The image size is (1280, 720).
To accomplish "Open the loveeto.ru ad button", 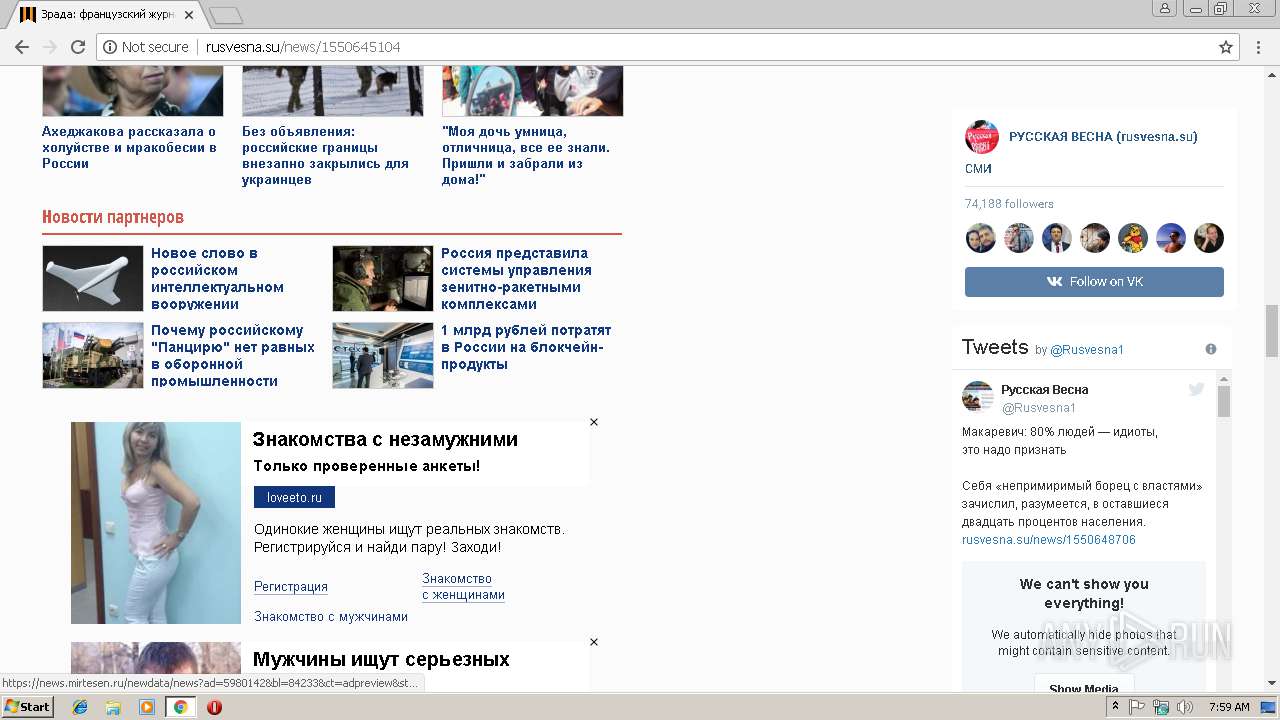I will click(294, 497).
